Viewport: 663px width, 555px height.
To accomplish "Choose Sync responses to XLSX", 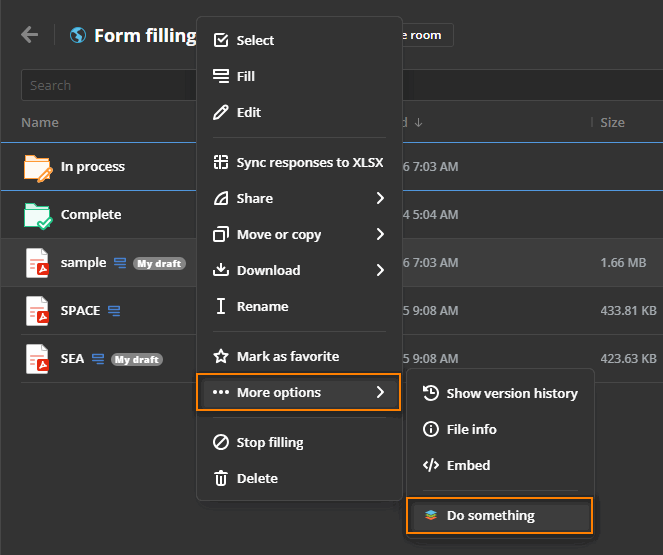I will 299,162.
